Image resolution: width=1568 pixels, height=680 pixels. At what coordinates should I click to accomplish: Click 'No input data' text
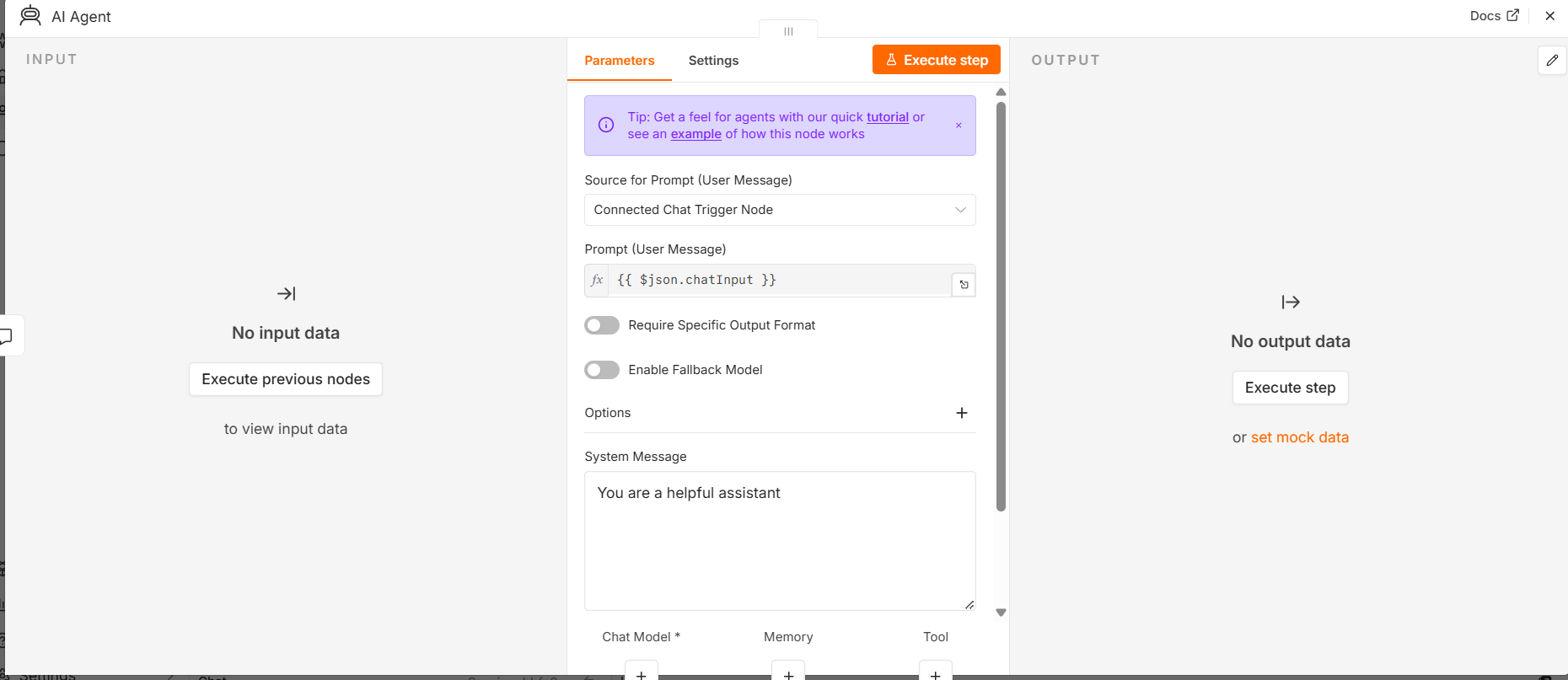[286, 333]
